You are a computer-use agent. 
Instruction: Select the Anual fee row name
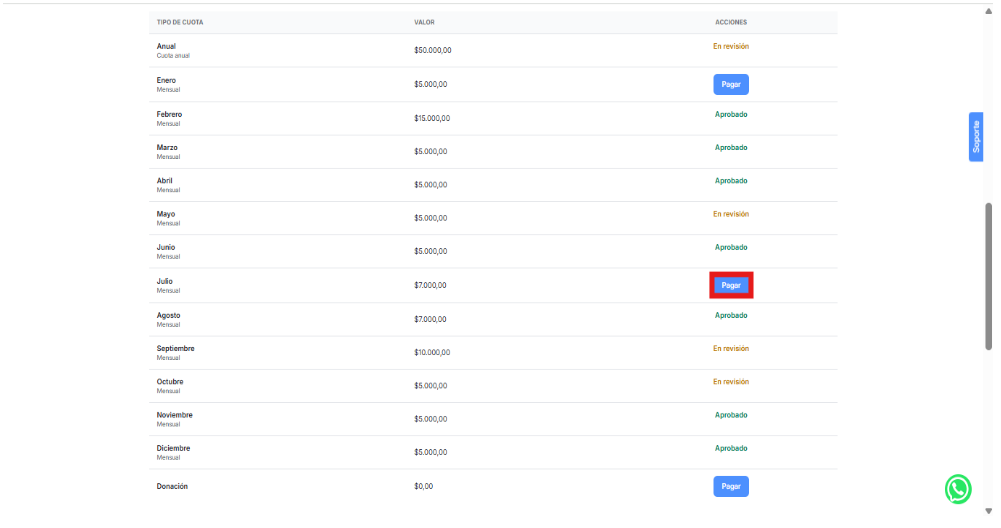point(166,47)
